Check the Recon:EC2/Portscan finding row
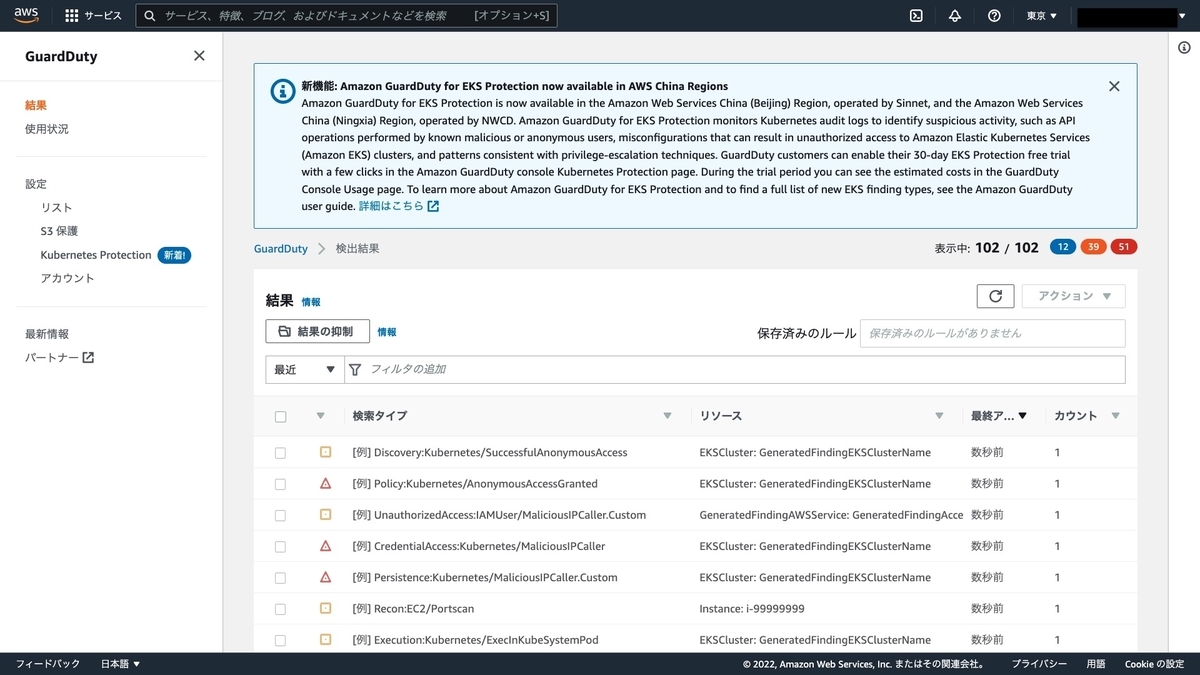Viewport: 1200px width, 675px height. click(x=280, y=608)
